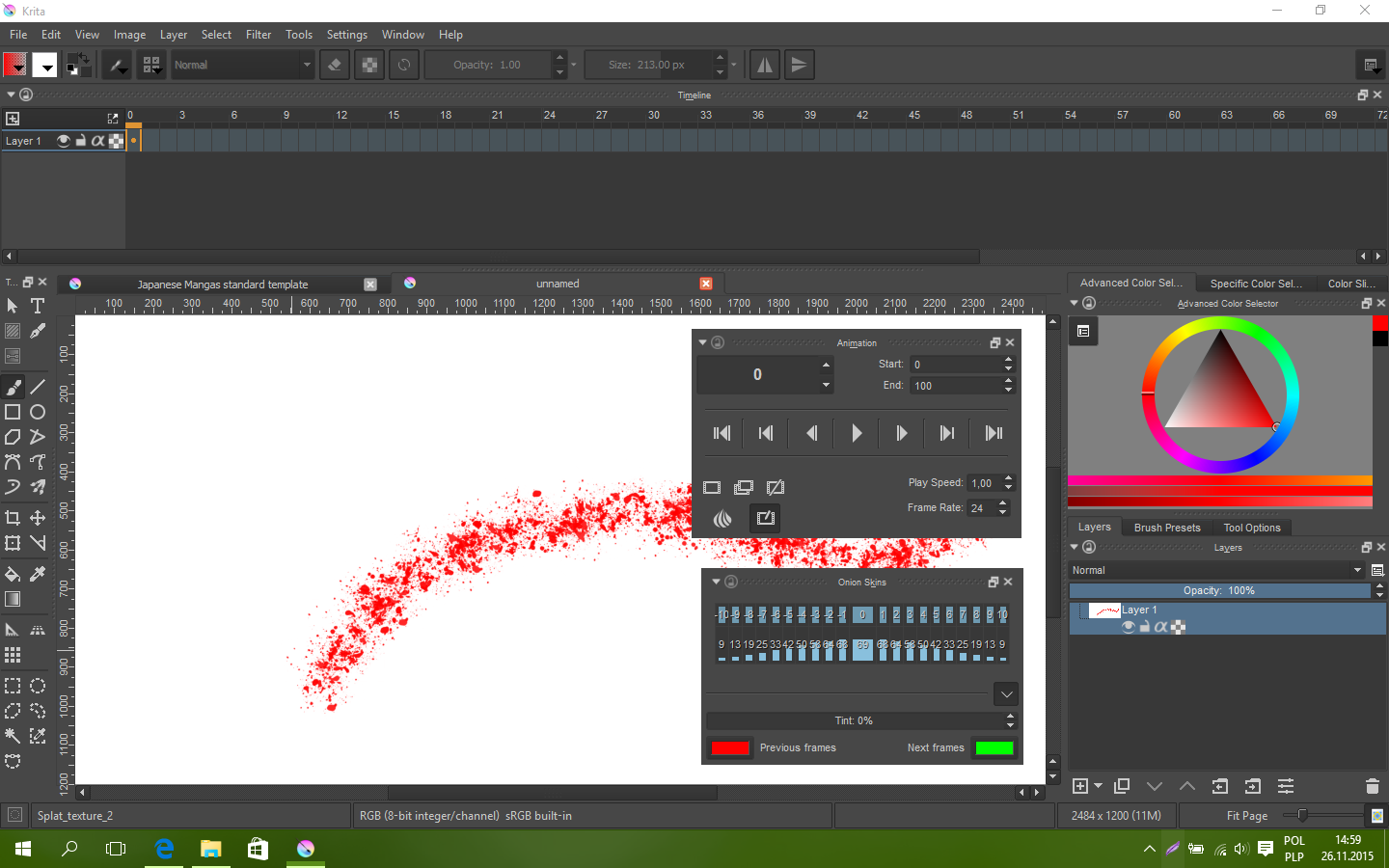Image resolution: width=1389 pixels, height=868 pixels.
Task: Open Layers docker blending mode dropdown
Action: [x=1217, y=570]
